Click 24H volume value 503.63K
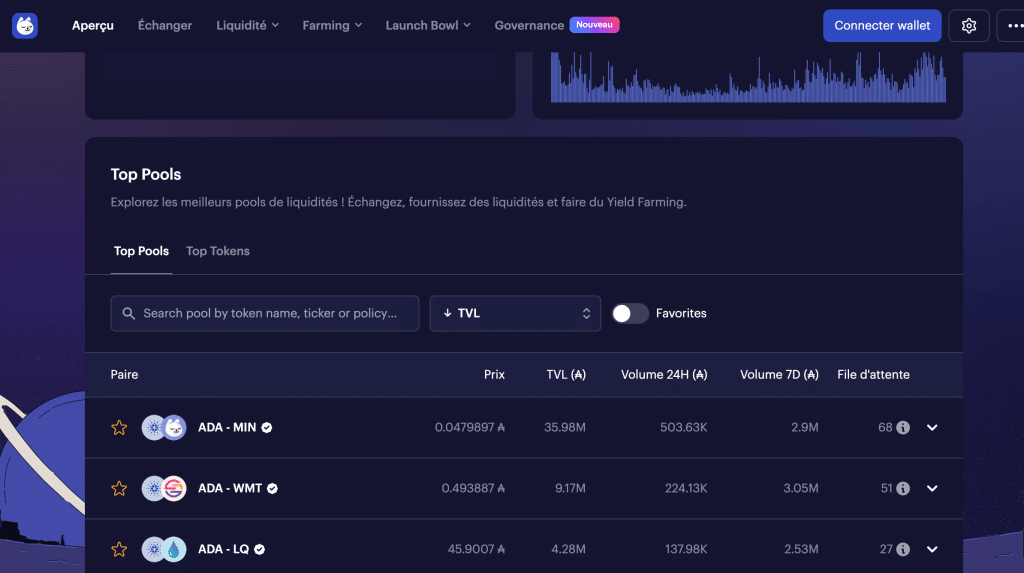1024x573 pixels. (x=683, y=427)
